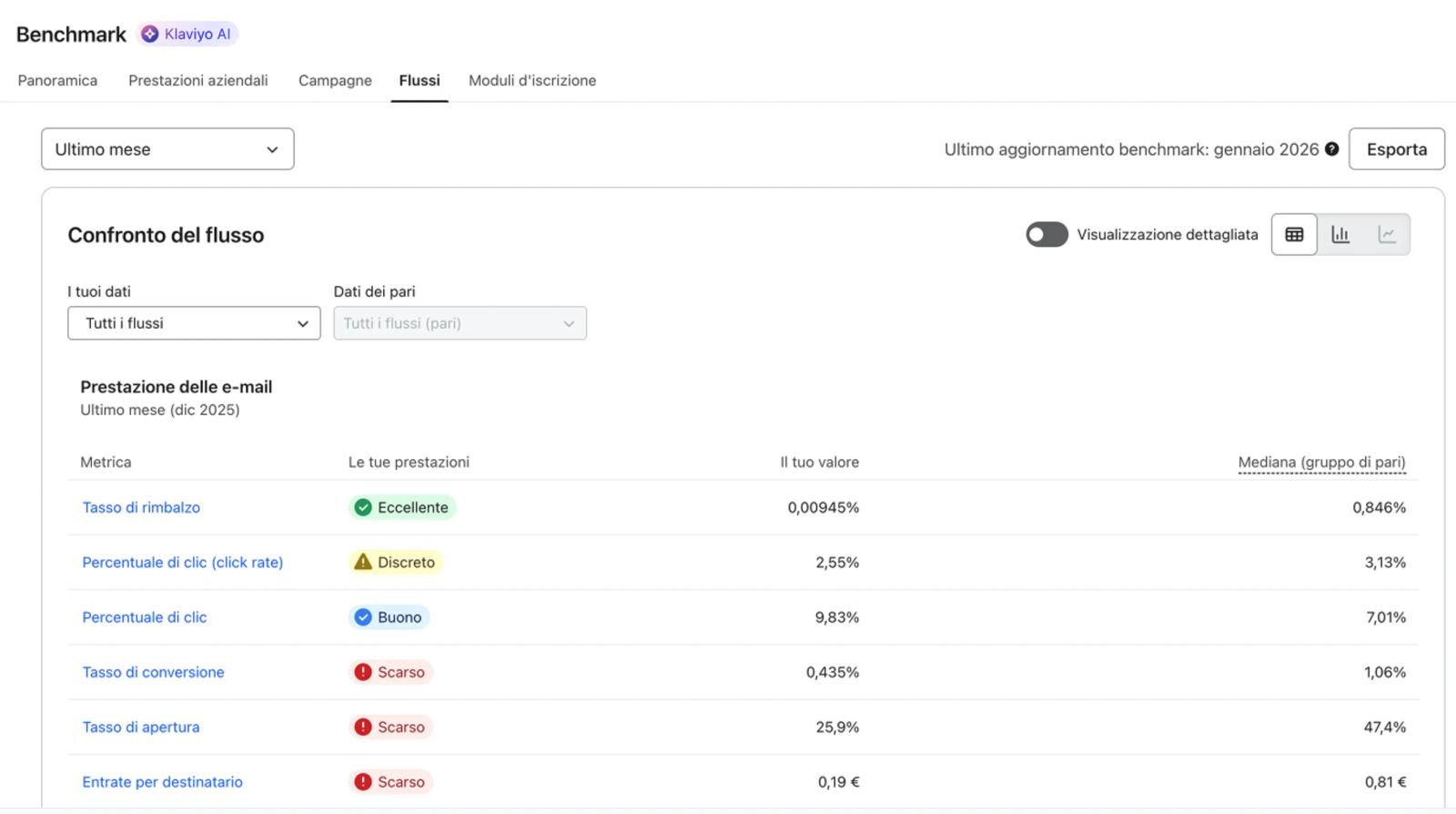1456x814 pixels.
Task: Click the Ultimo mese (dic 2025) subtitle
Action: tap(160, 410)
